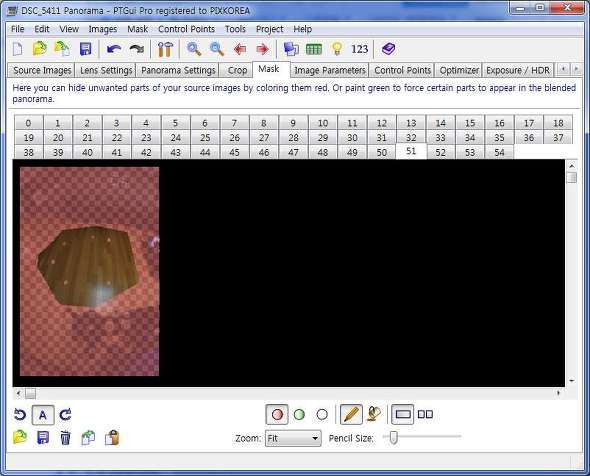This screenshot has width=590, height=476.
Task: Save mask with bottom disk icon
Action: click(x=43, y=438)
